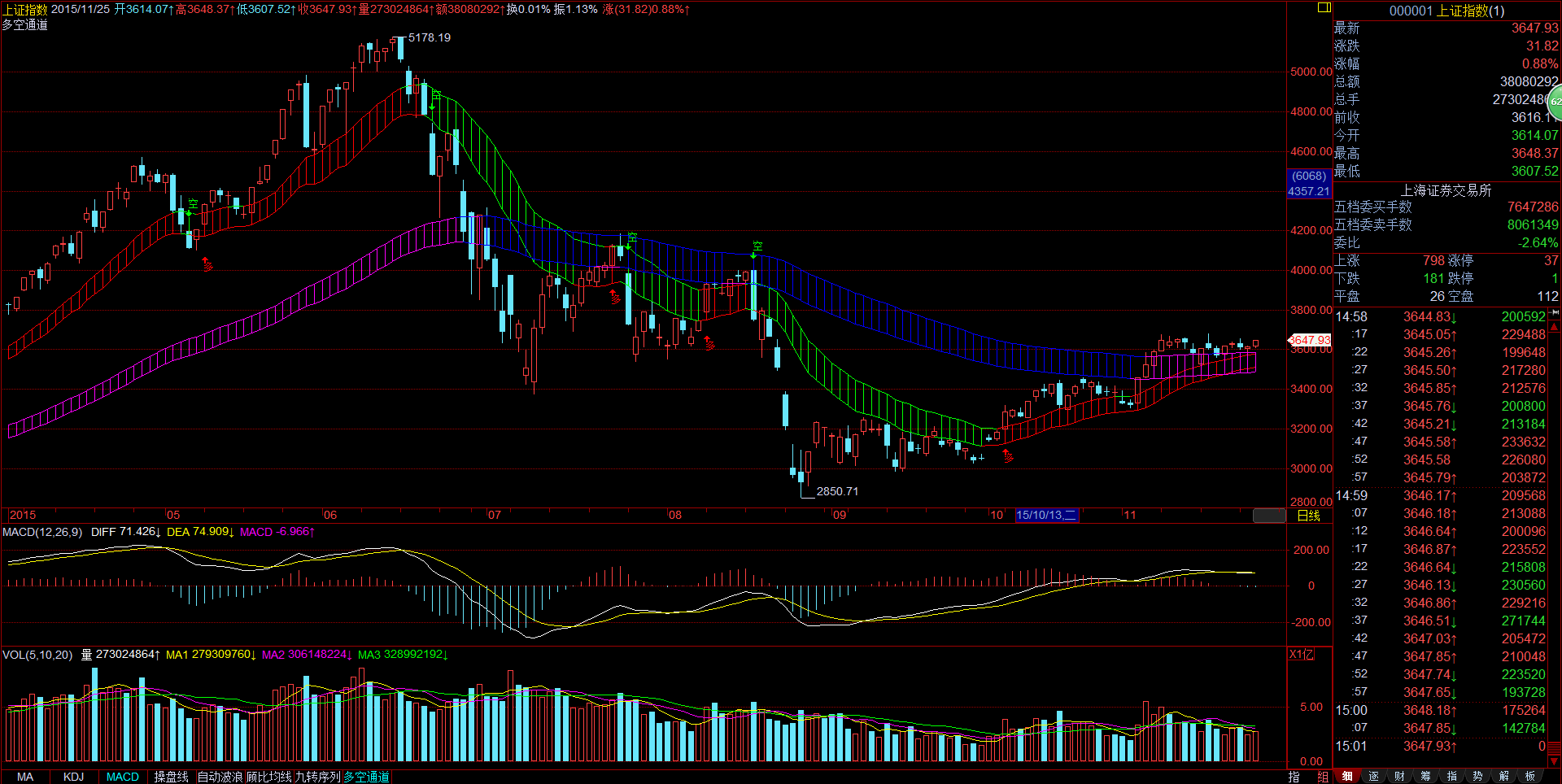
Task: Open the 日线 period selector
Action: point(1308,516)
